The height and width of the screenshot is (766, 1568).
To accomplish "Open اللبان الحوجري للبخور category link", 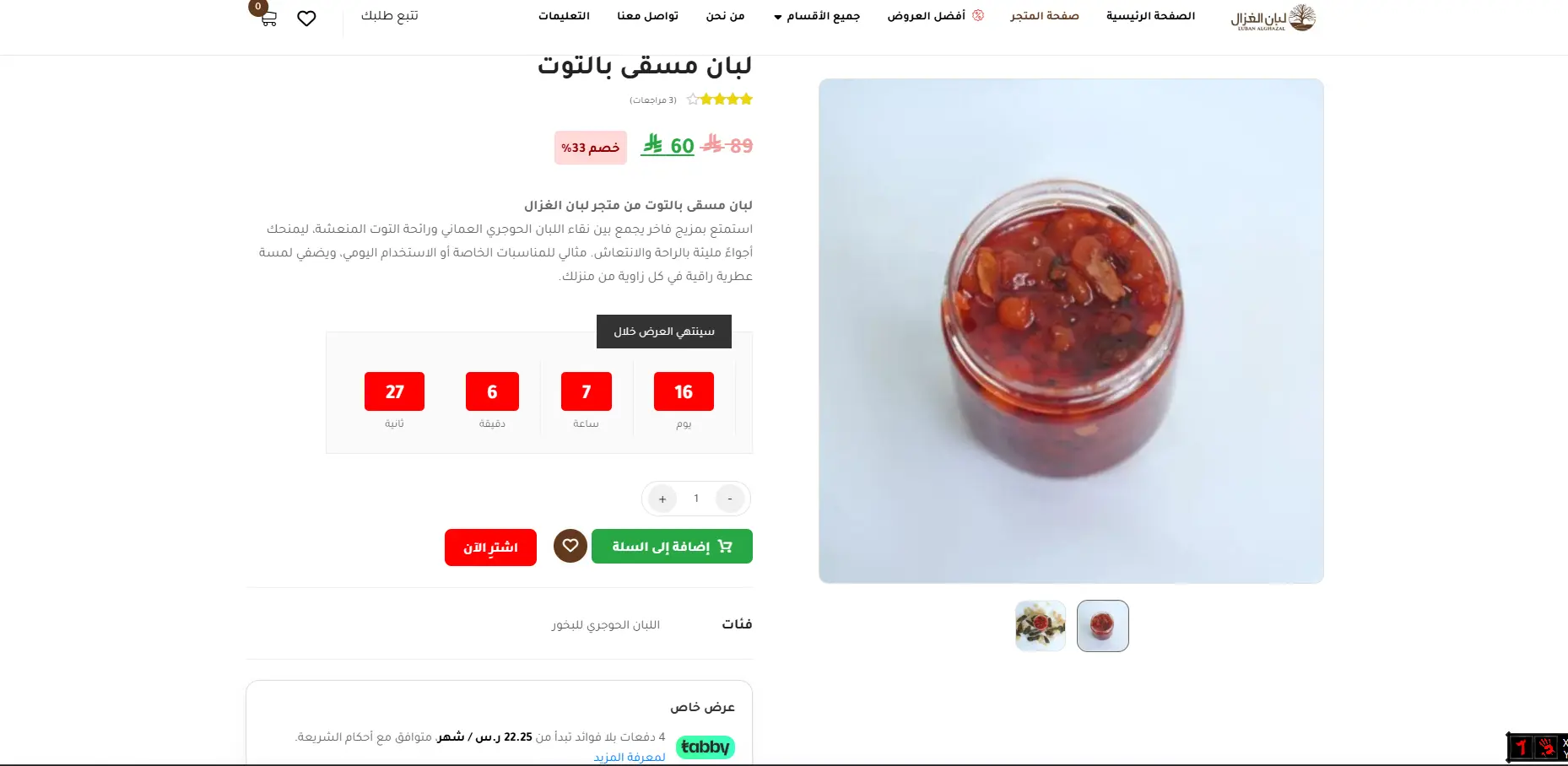I will pos(606,624).
